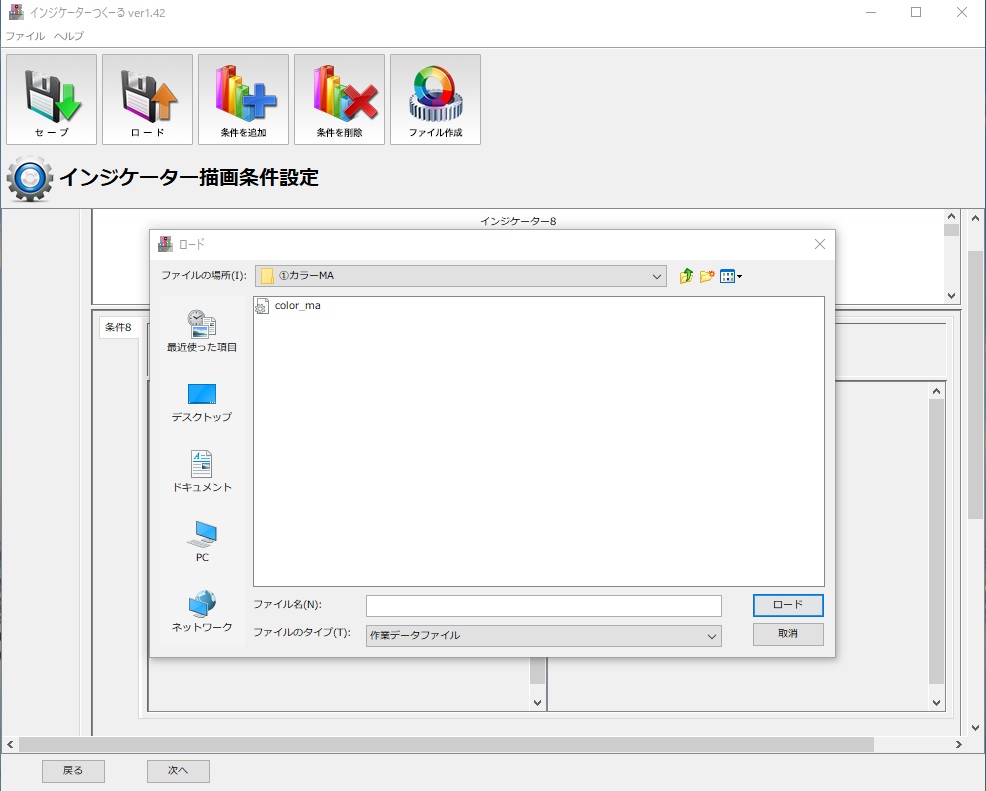Open the view mode dropdown arrow
This screenshot has height=791, width=986.
[x=740, y=276]
